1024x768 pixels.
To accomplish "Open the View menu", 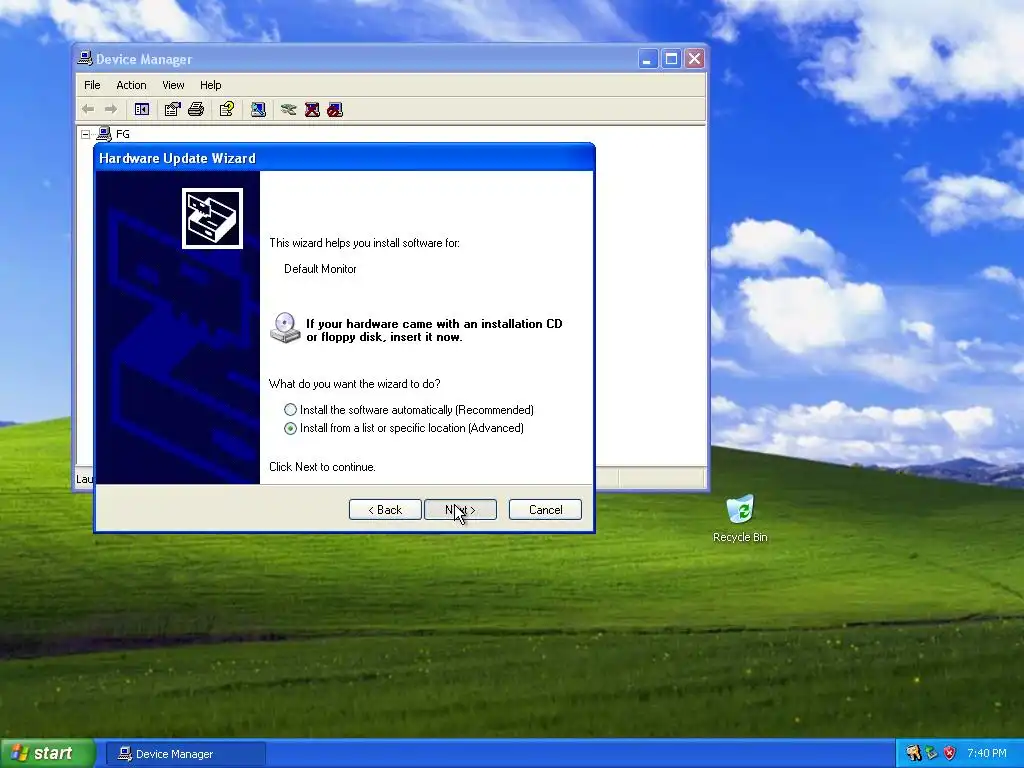I will (x=173, y=85).
